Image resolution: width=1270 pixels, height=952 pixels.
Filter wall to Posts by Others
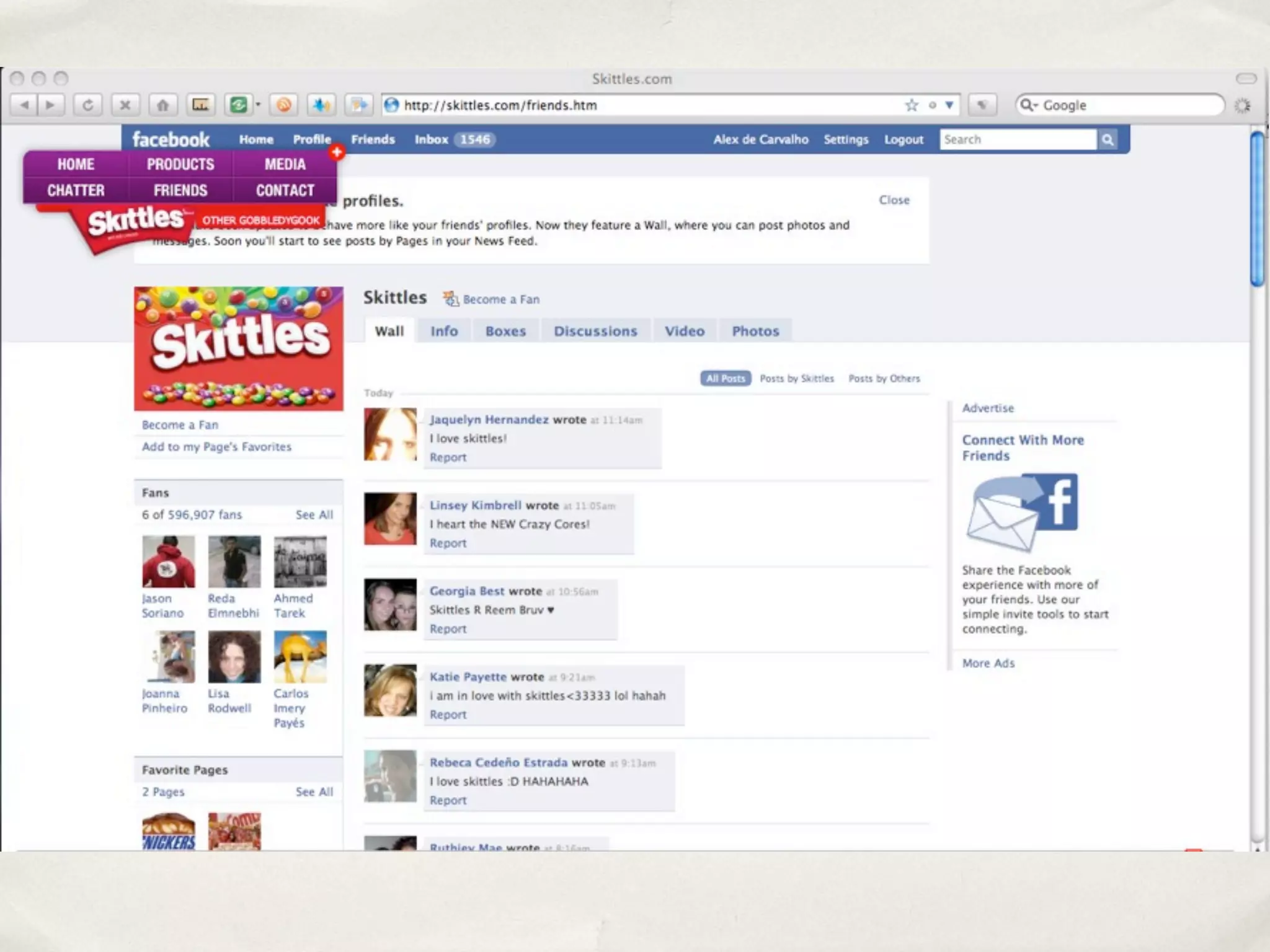(884, 378)
